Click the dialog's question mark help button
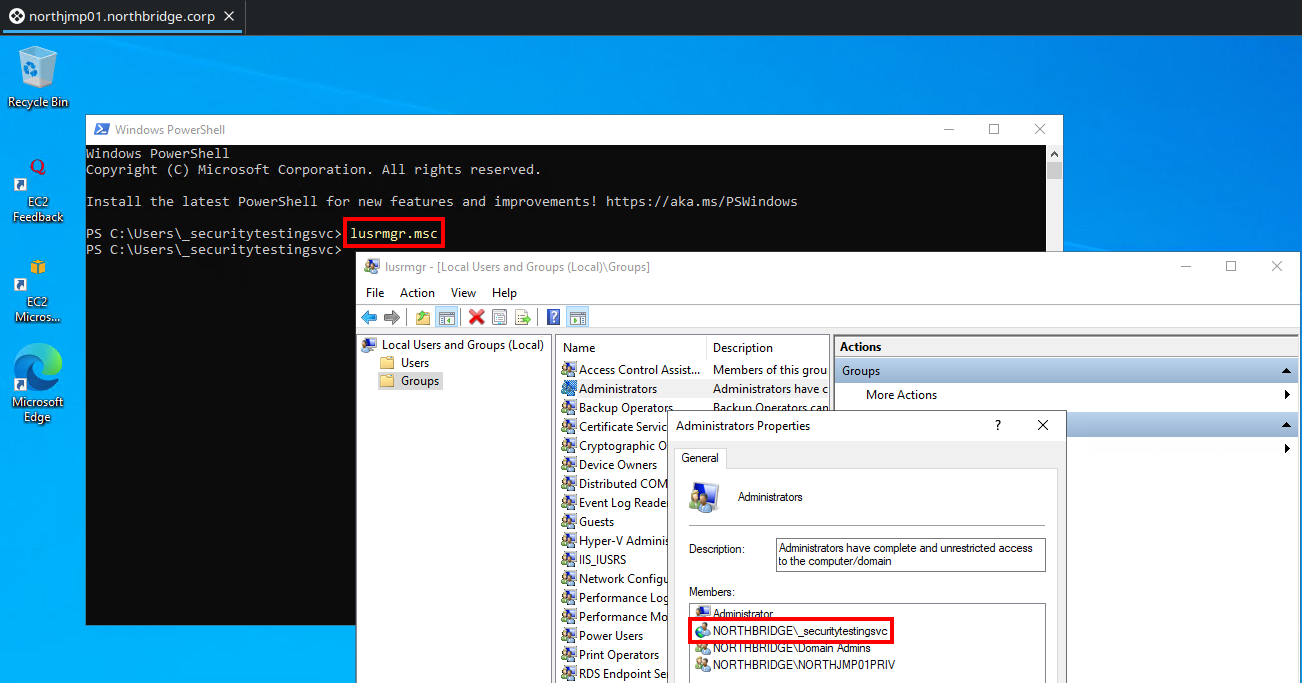The image size is (1302, 683). tap(997, 426)
